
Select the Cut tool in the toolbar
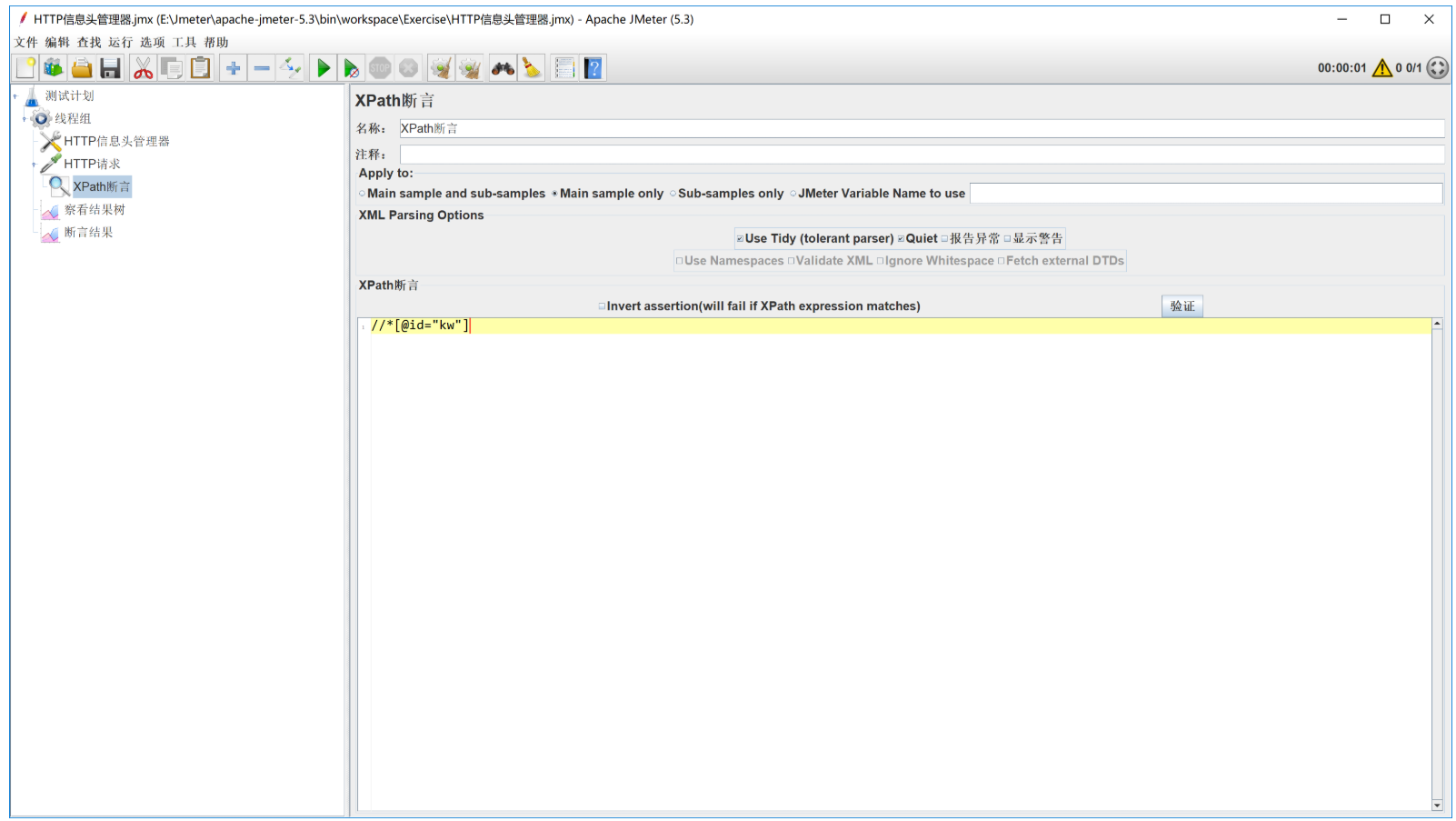pos(142,67)
